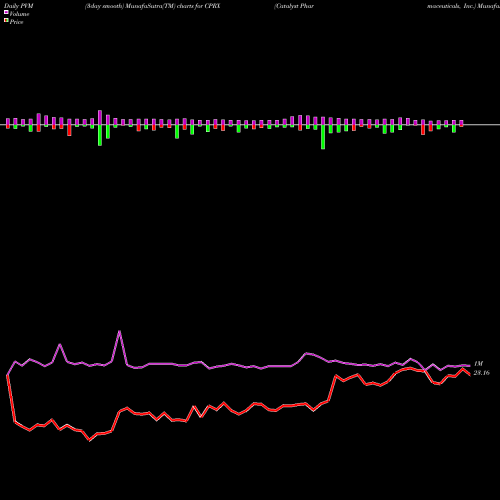Click the Volume legend color swatch
The image size is (500, 500).
[6, 12]
